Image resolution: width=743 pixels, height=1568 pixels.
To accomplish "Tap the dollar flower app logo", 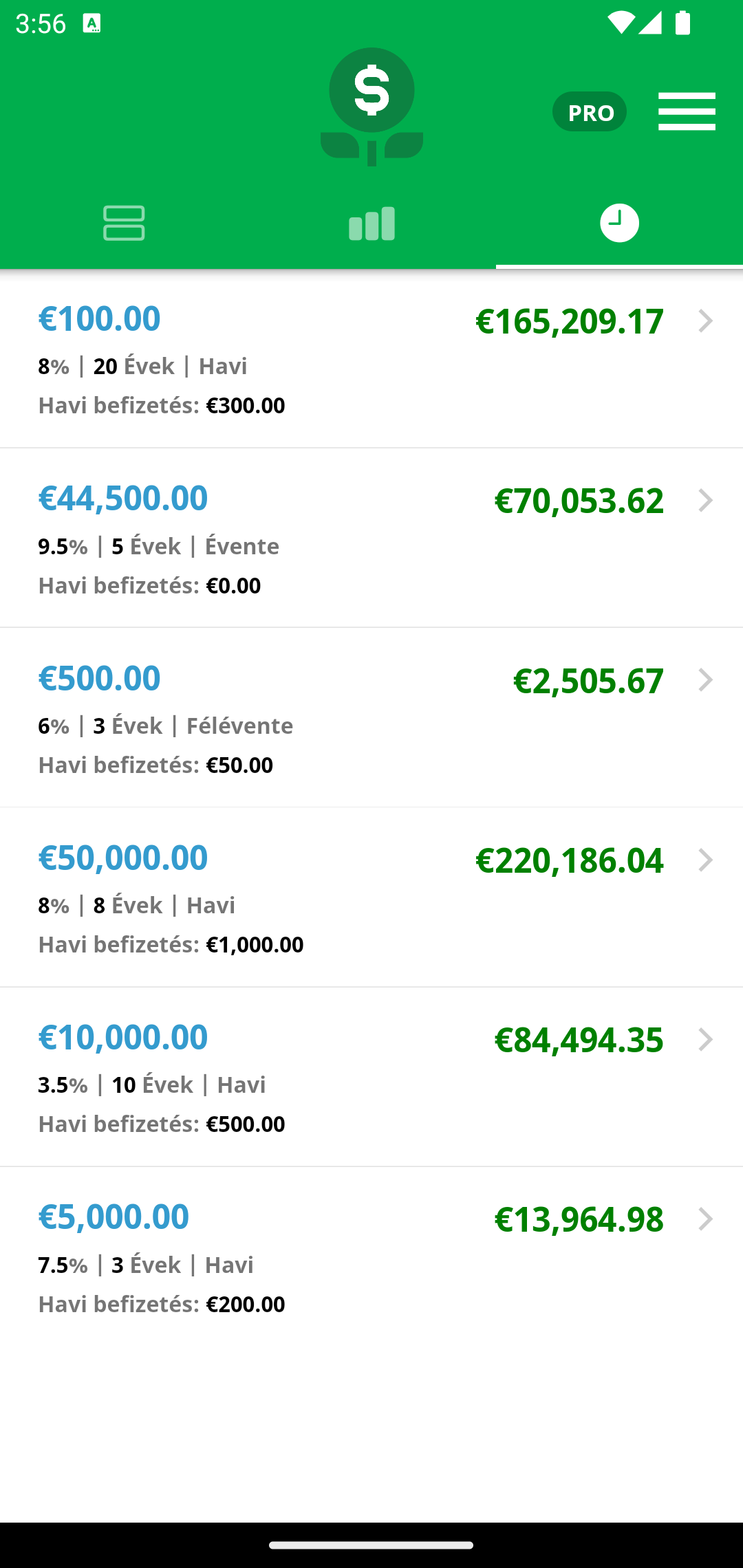I will coord(371,107).
